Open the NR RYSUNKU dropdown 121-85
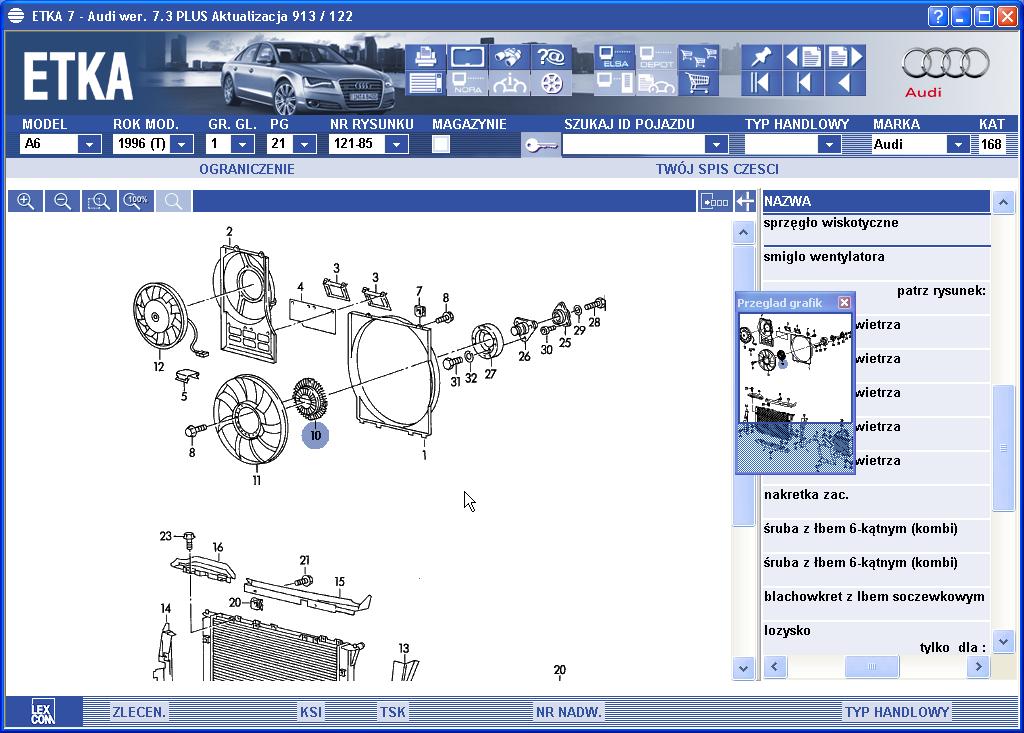Viewport: 1024px width, 733px height. (396, 144)
